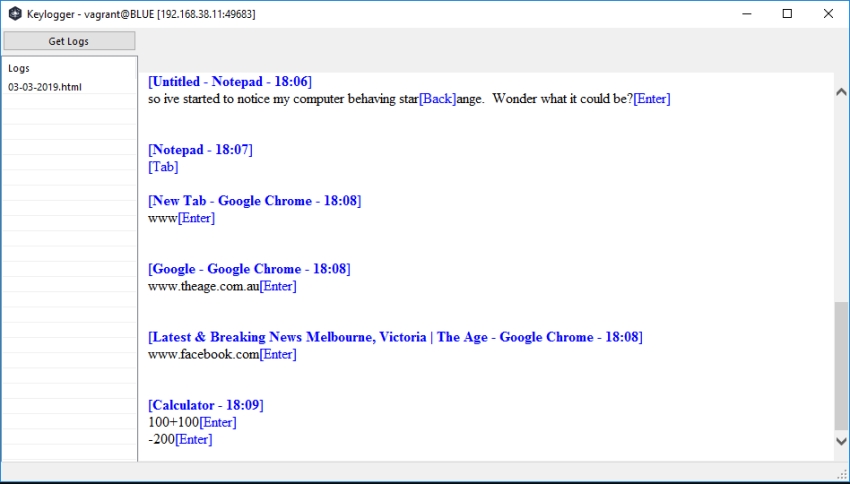Click the scrollbar down arrow
Screen dimensions: 850x484
click(841, 441)
